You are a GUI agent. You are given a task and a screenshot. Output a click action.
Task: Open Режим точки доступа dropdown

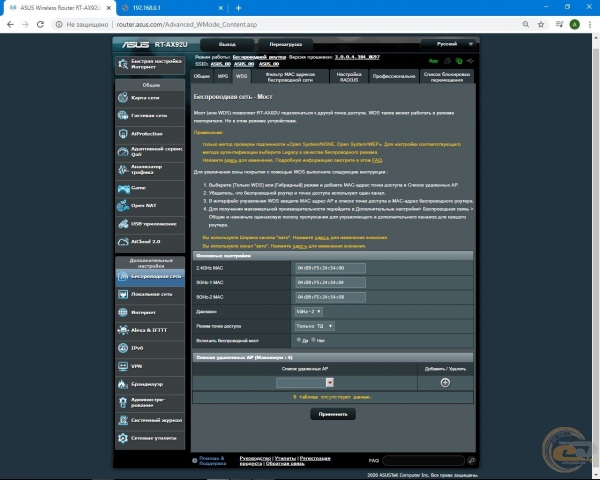[315, 326]
